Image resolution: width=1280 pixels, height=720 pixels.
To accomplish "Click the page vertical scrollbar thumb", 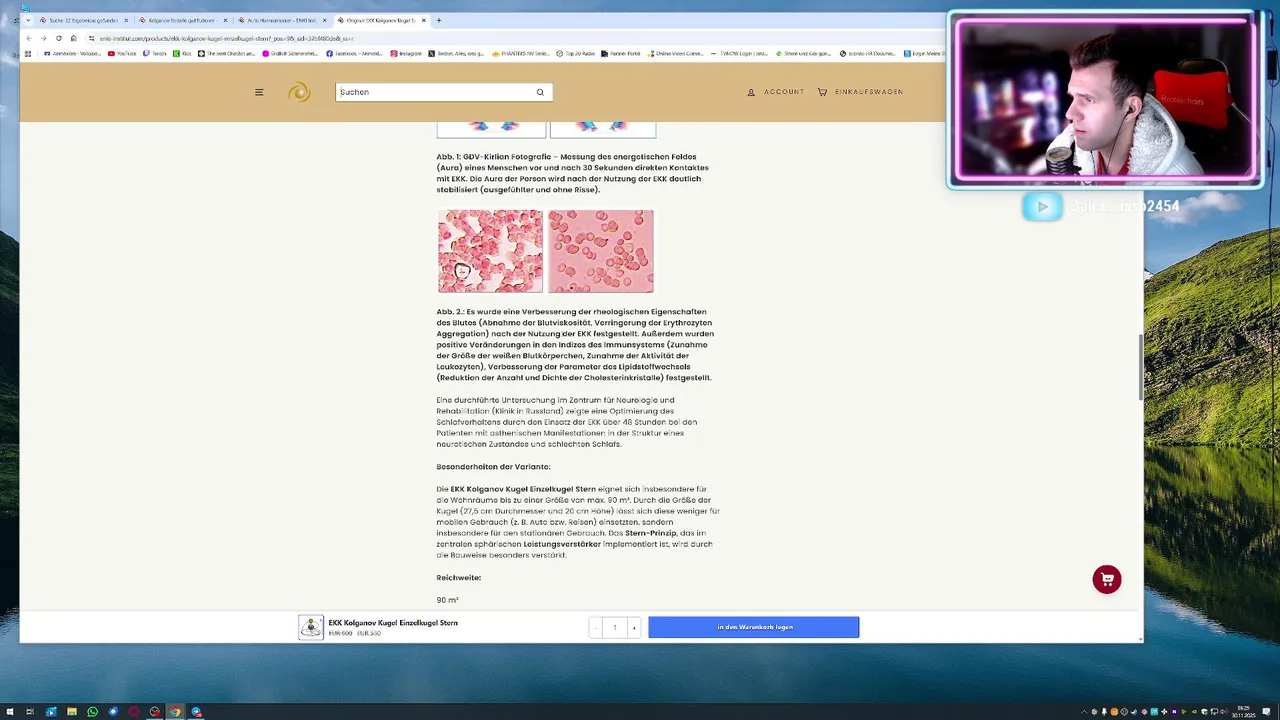I will (1141, 365).
